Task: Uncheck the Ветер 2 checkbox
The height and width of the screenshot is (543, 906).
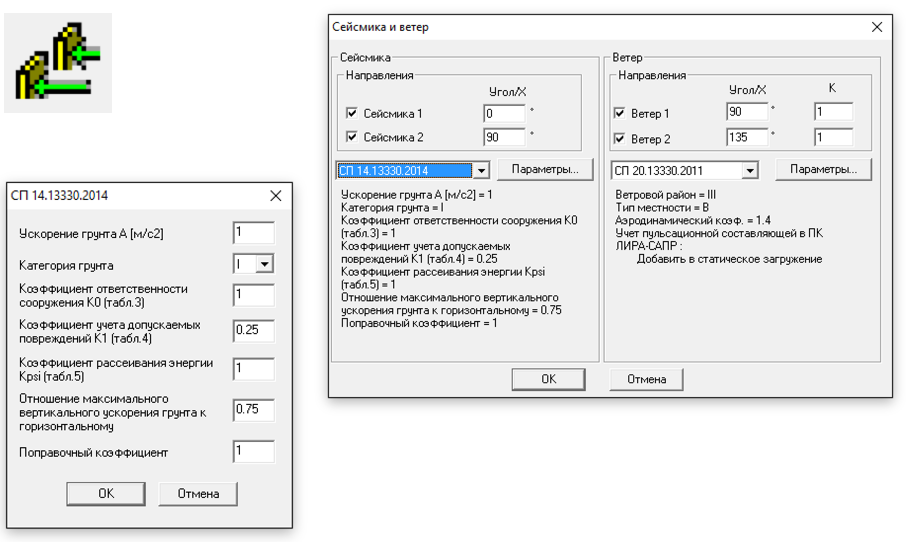Action: (x=619, y=138)
